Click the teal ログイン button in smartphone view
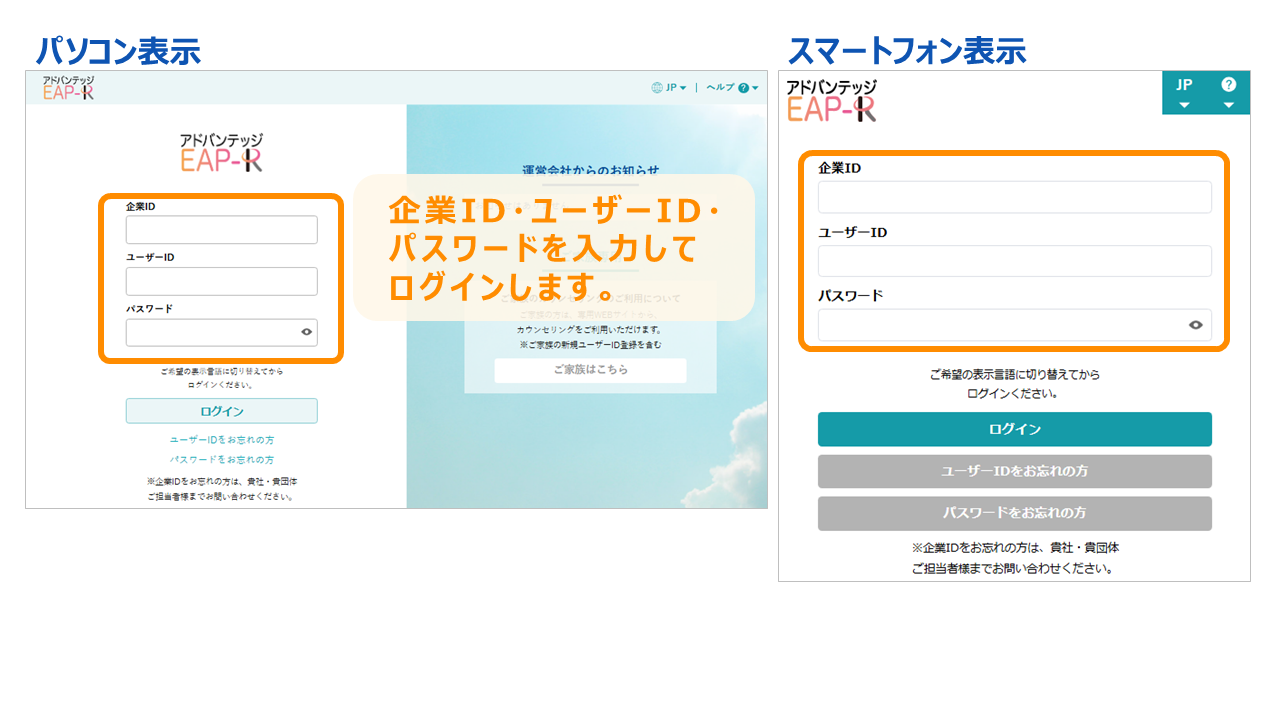This screenshot has width=1280, height=720. point(1014,429)
